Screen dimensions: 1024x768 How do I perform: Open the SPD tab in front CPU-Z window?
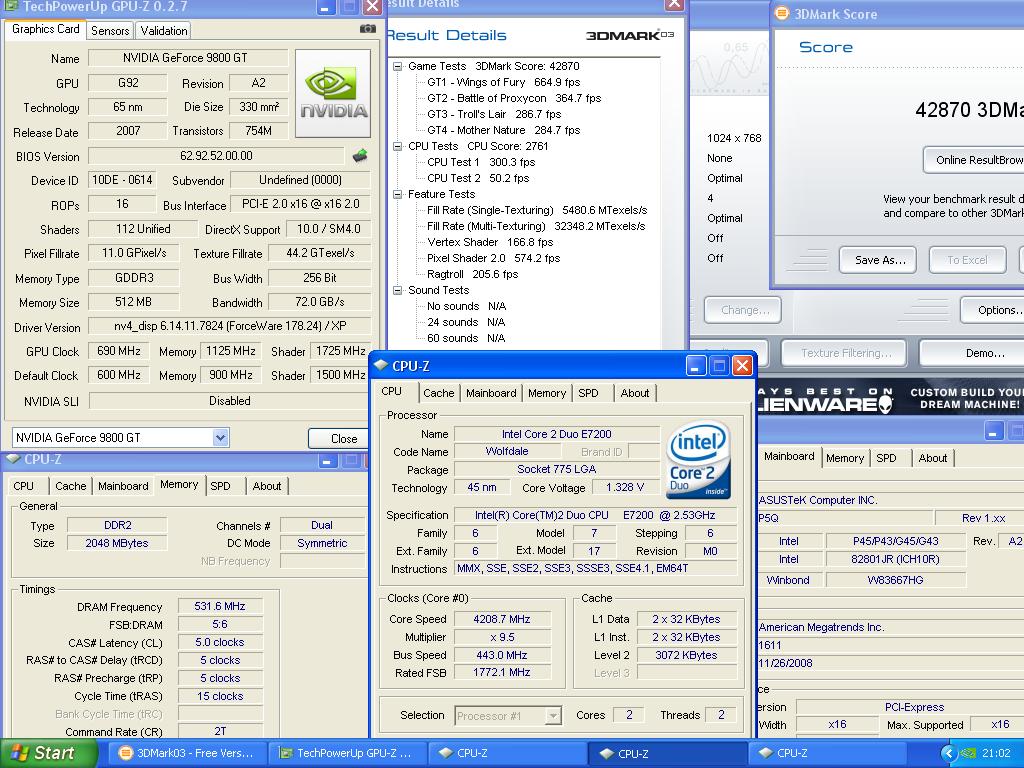point(588,393)
